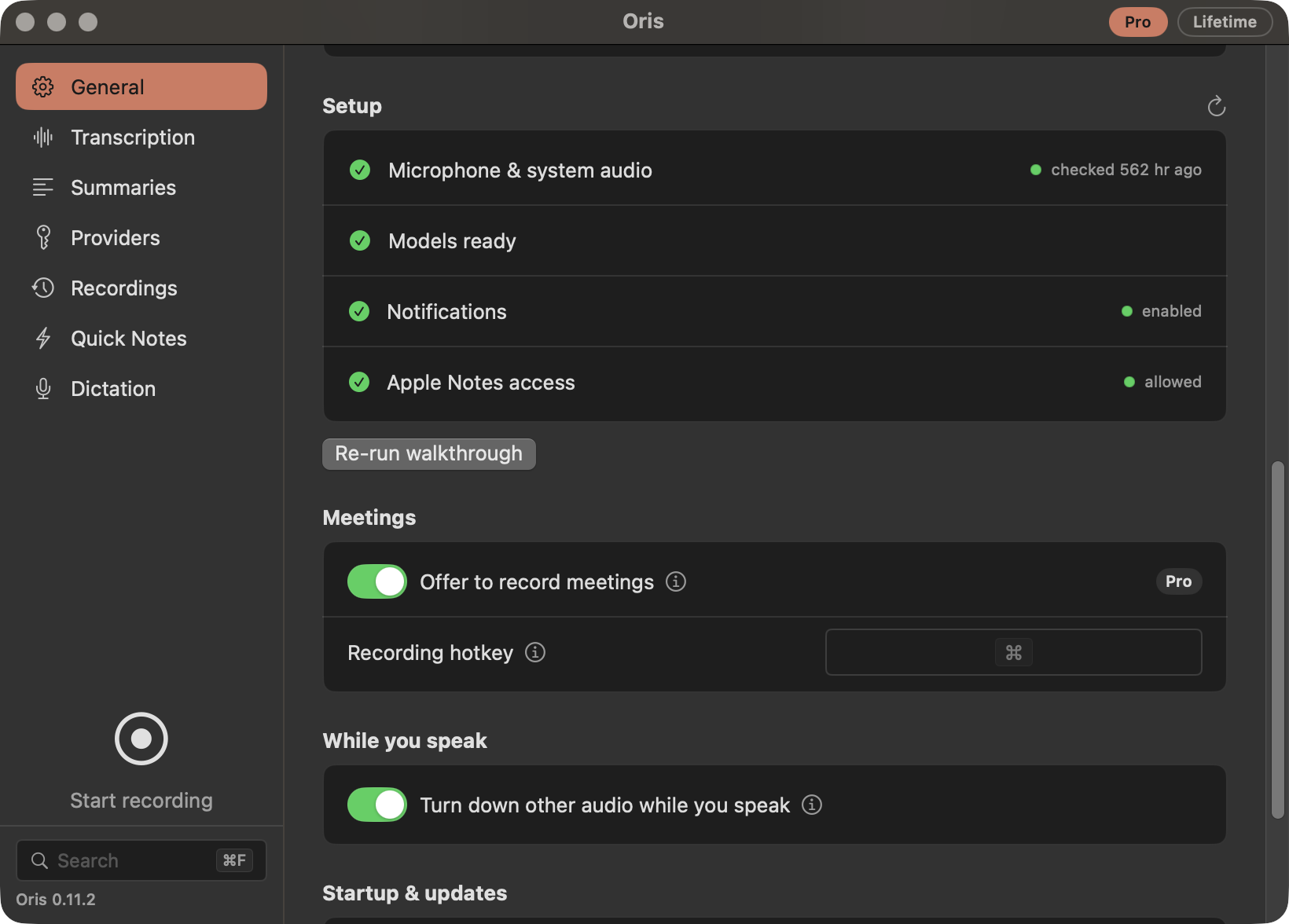The width and height of the screenshot is (1289, 924).
Task: Click the Summaries lines icon
Action: [x=43, y=188]
